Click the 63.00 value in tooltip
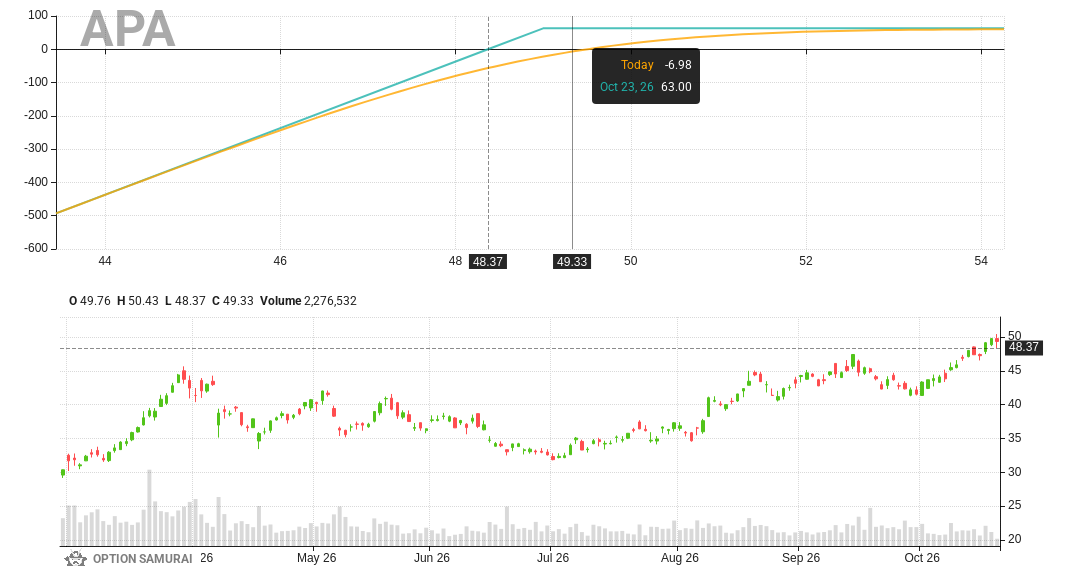Screen dimensions: 1072x570 (676, 87)
